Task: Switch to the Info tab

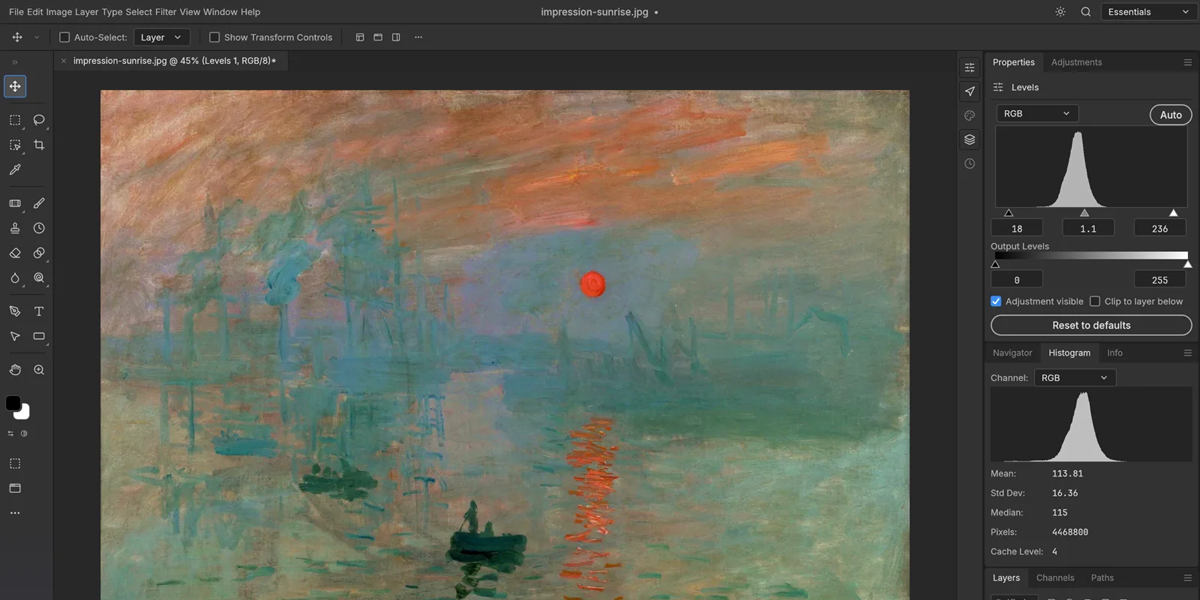Action: (x=1114, y=353)
